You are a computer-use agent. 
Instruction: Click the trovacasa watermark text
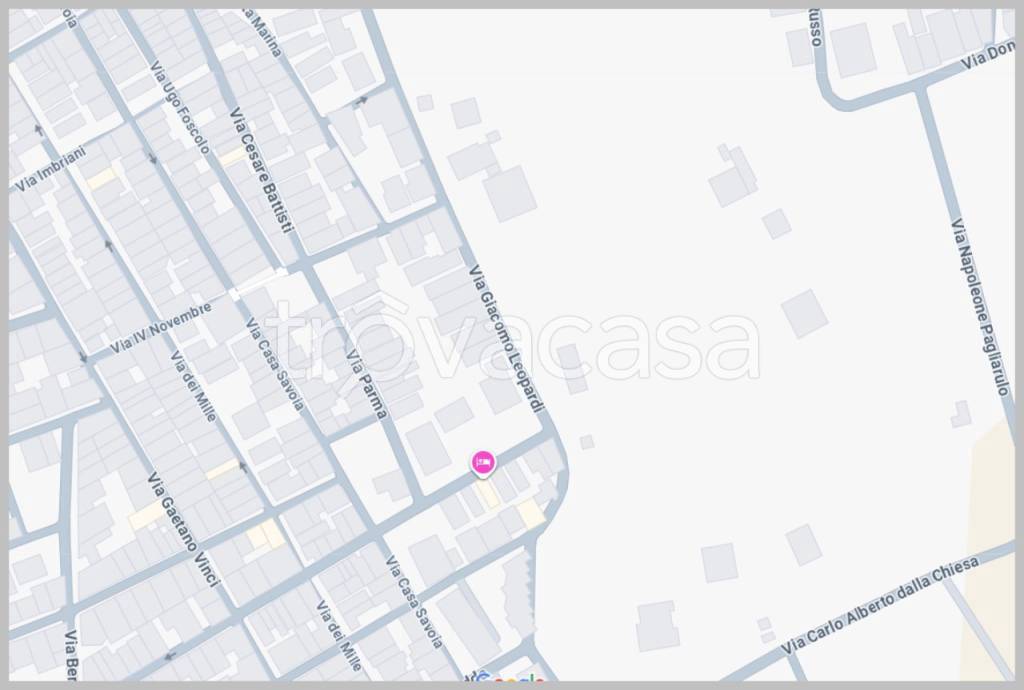click(512, 341)
